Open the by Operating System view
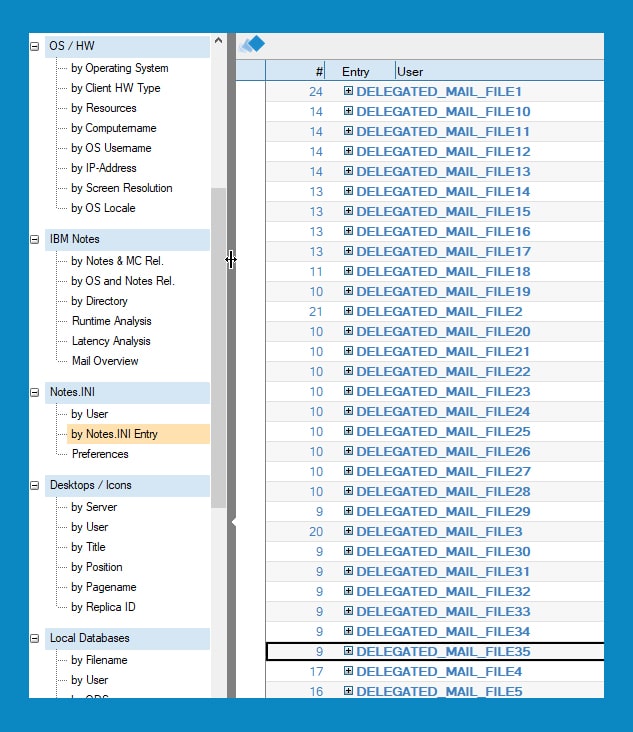 [119, 68]
